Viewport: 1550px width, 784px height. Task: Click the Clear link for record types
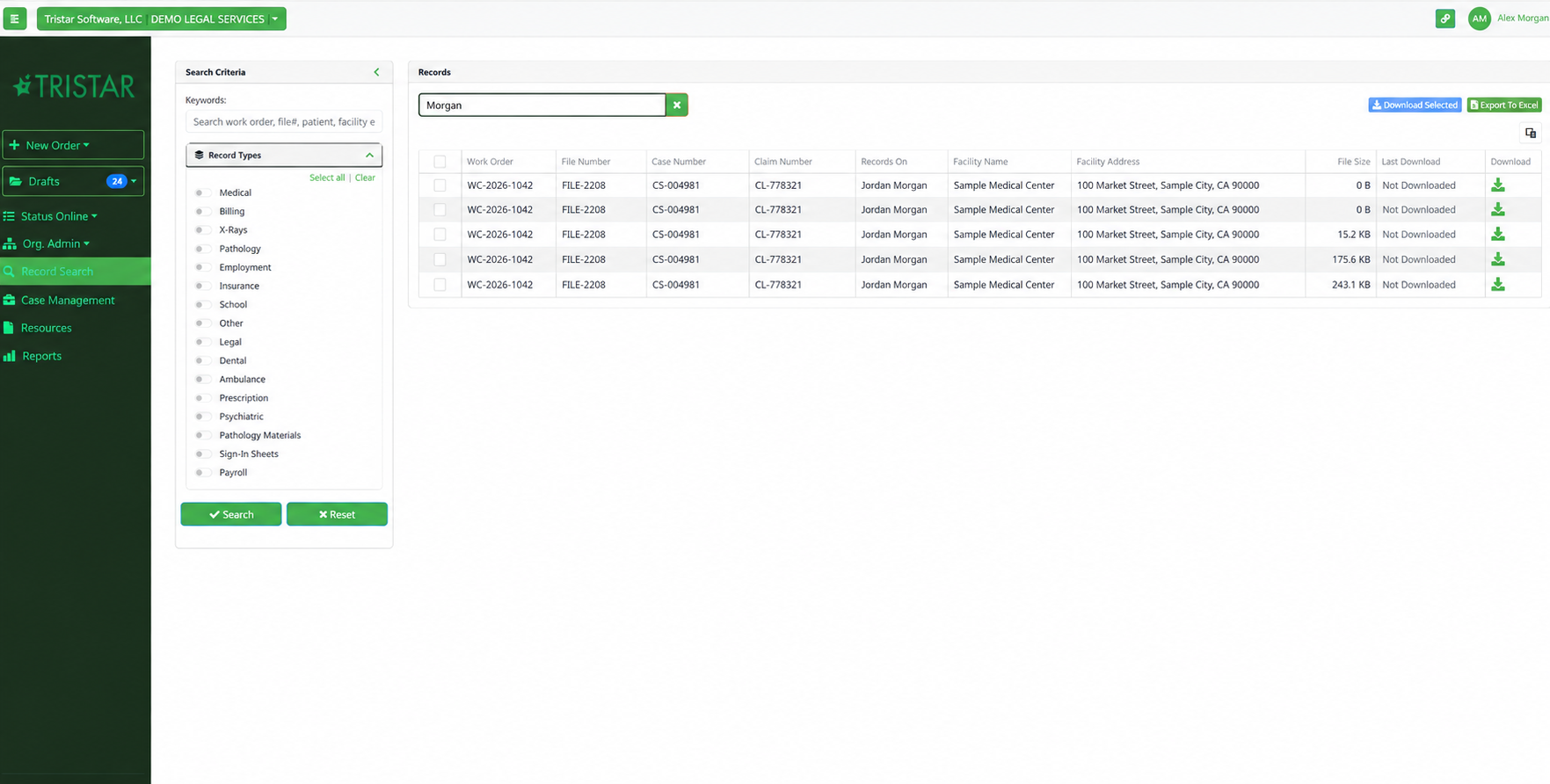(365, 178)
